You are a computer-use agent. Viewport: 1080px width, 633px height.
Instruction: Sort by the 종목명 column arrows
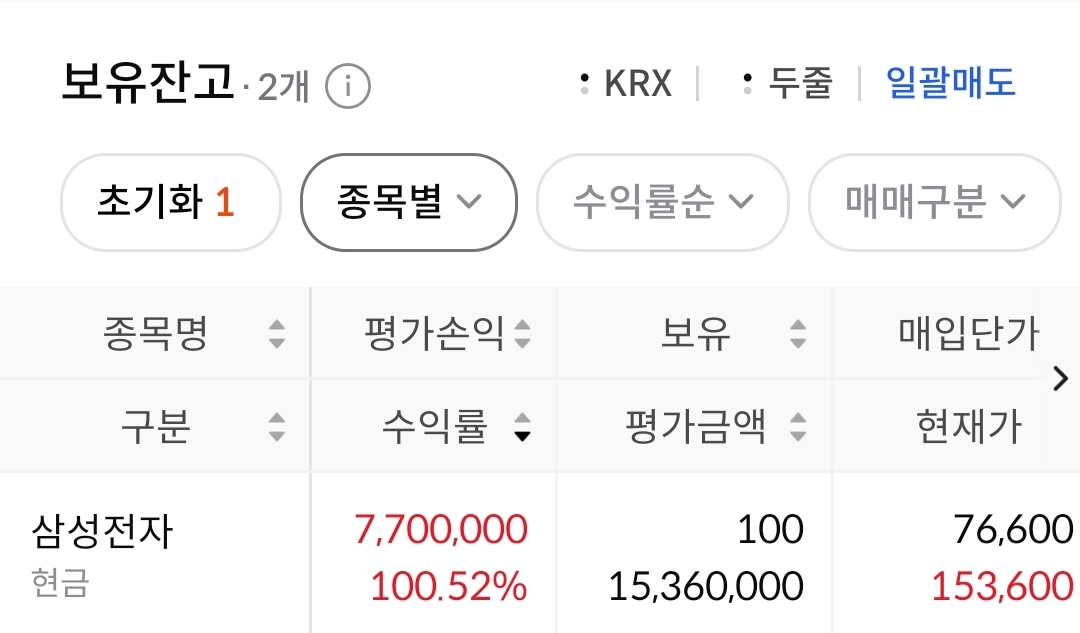coord(277,334)
